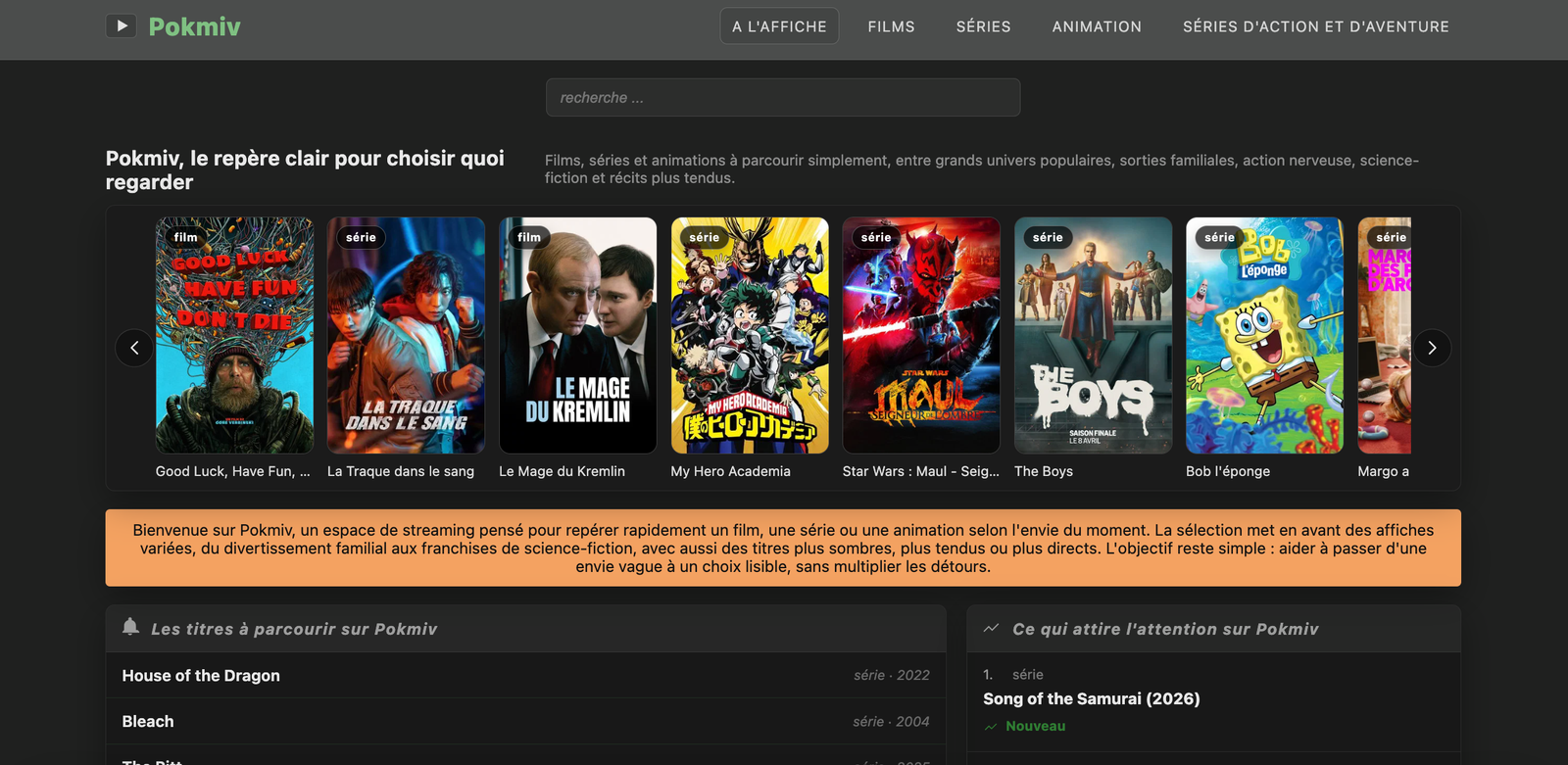Click the green 'Nouveau' trend label
Viewport: 1568px width, 765px height.
point(1035,726)
